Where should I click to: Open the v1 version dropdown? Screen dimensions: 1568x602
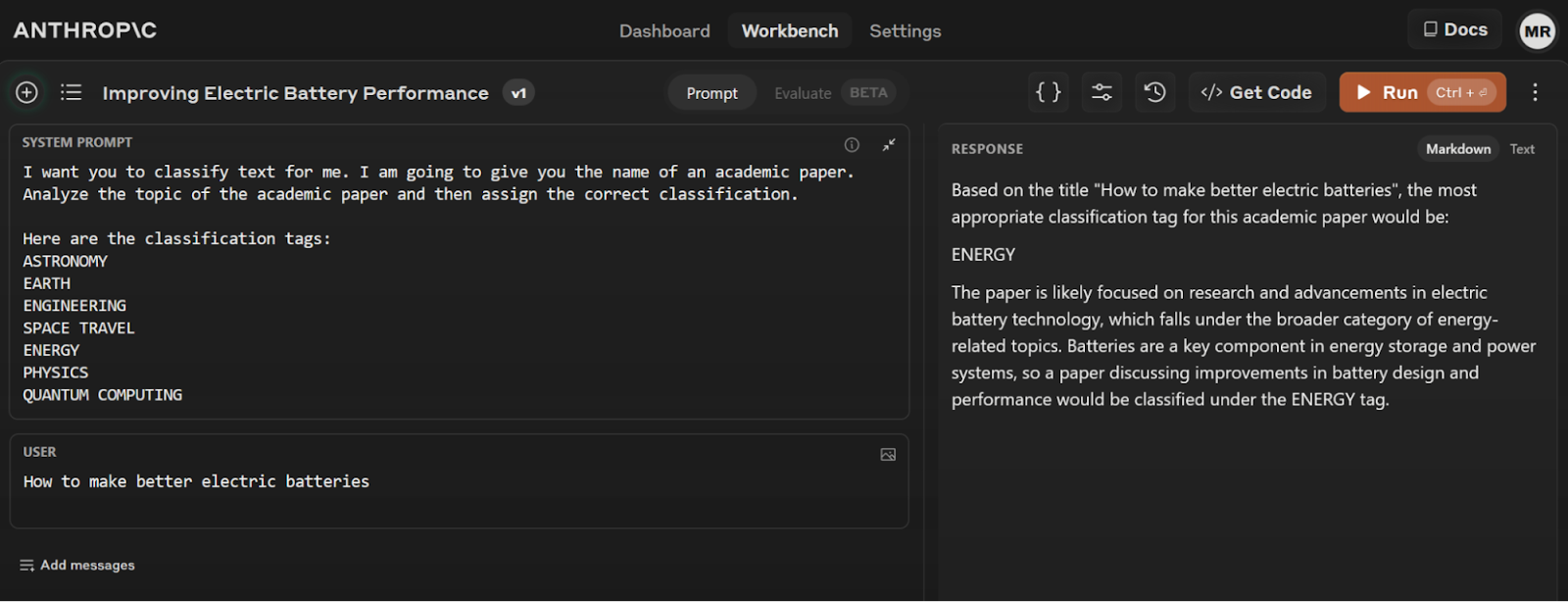pos(518,93)
